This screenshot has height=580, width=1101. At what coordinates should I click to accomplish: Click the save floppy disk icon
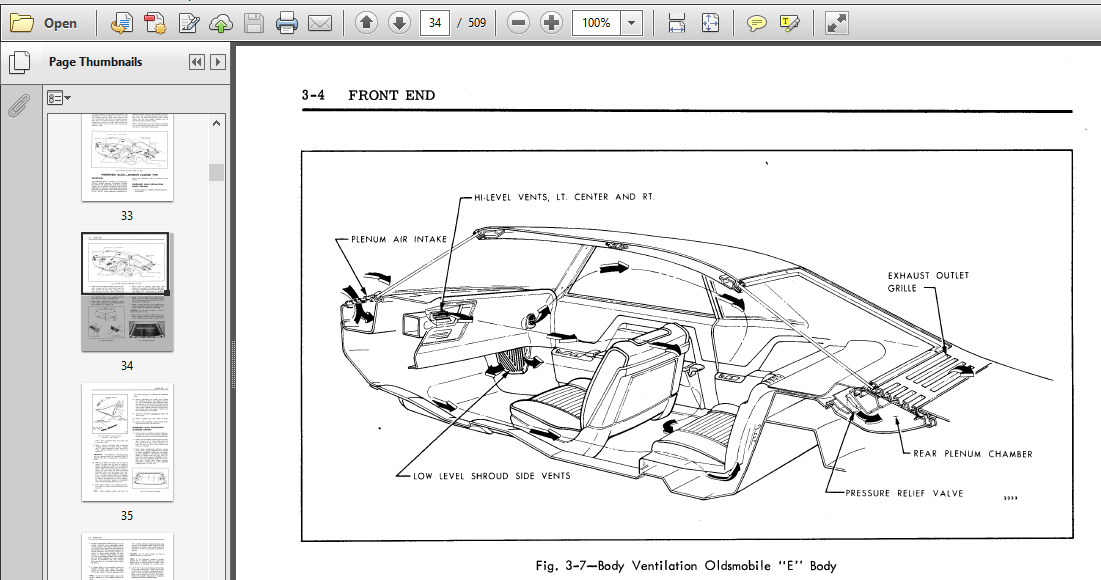coord(253,23)
